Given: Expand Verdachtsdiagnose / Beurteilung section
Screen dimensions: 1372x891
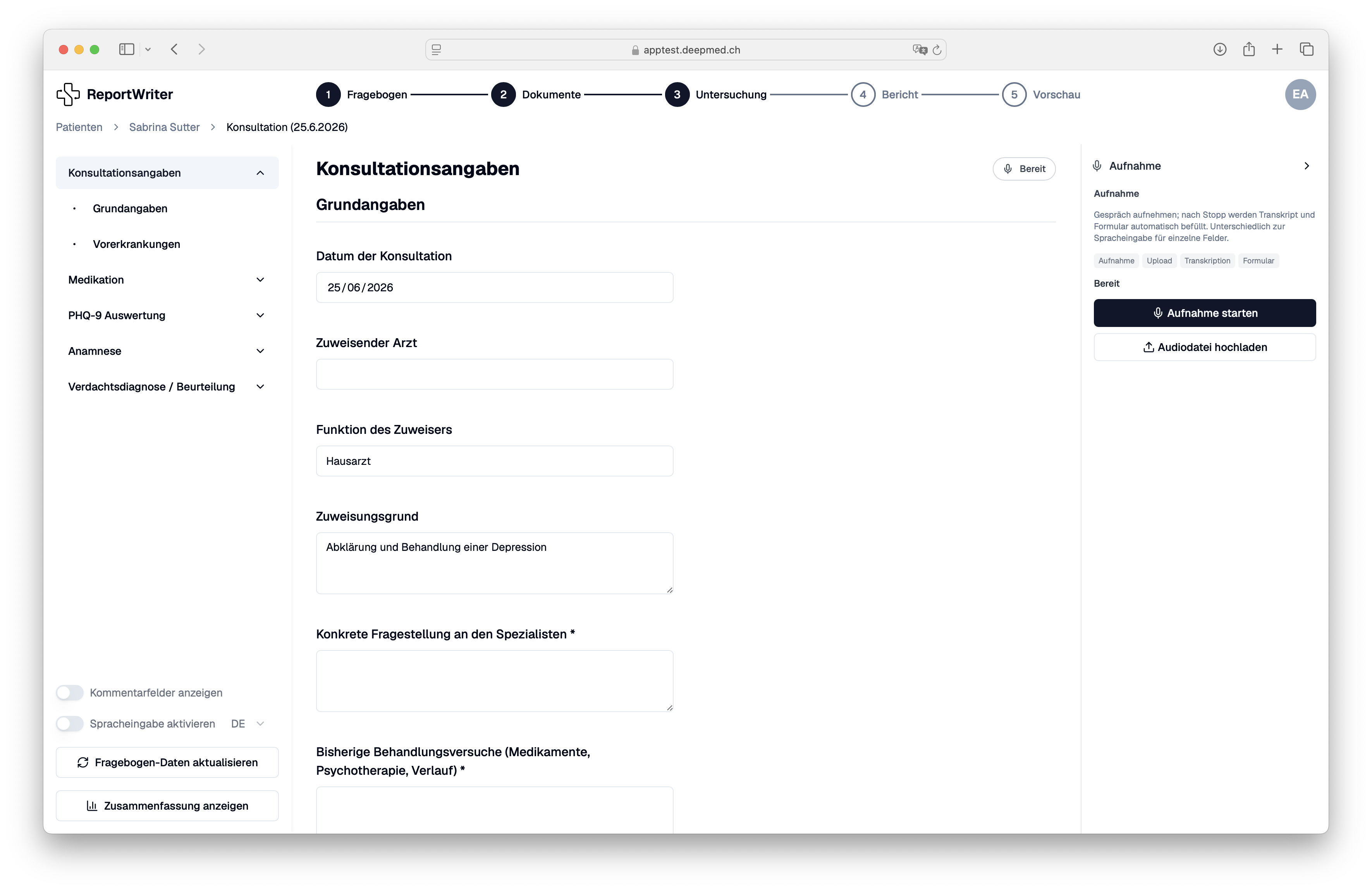Looking at the screenshot, I should (167, 387).
